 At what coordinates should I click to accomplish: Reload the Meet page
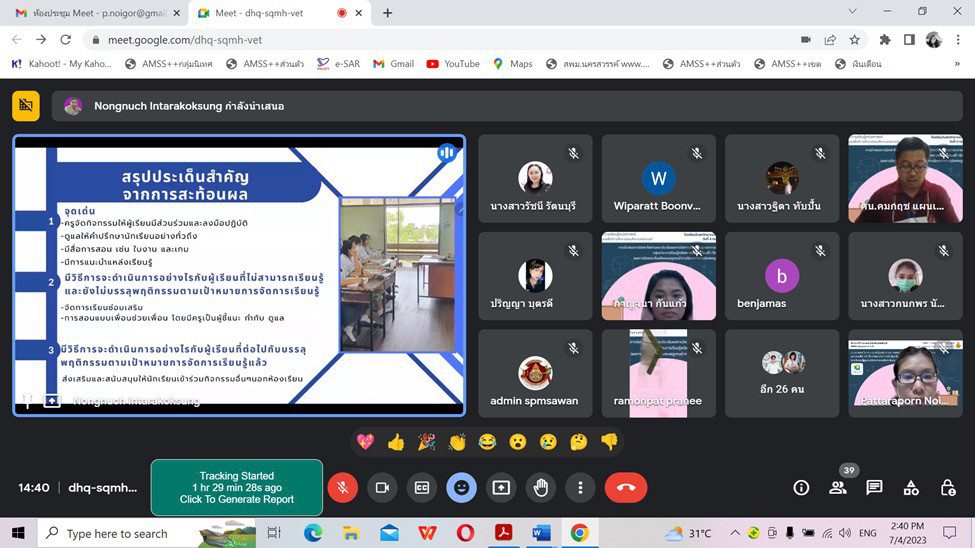(x=65, y=40)
